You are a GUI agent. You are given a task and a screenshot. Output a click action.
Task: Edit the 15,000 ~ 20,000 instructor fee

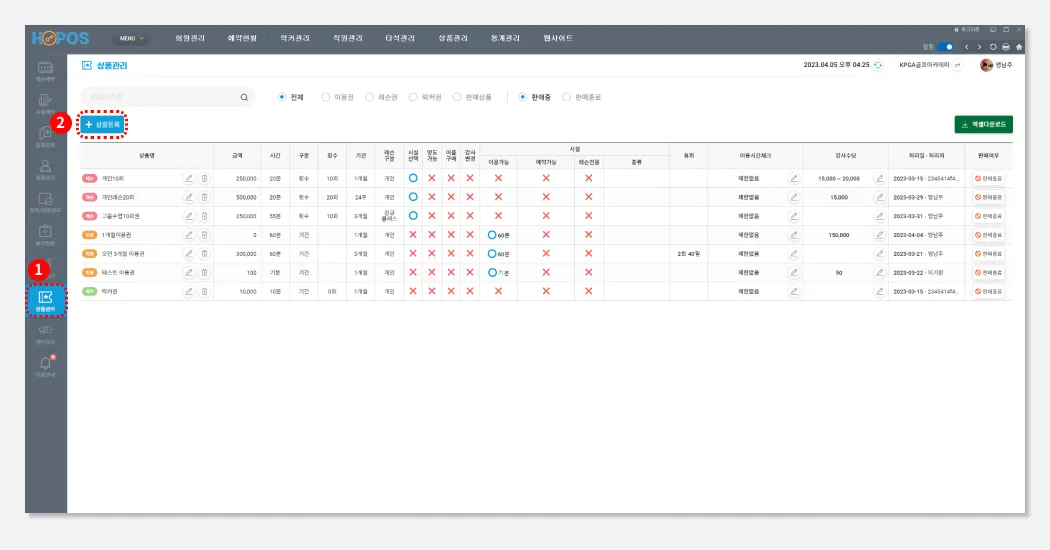879,179
